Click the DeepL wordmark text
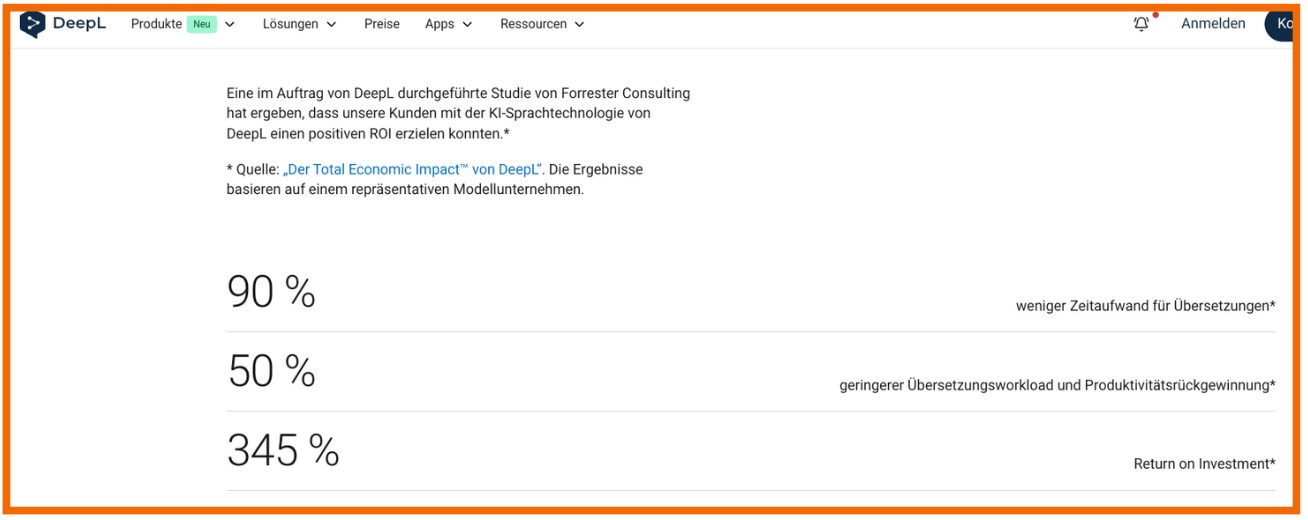Viewport: 1308px width, 520px height. point(79,24)
